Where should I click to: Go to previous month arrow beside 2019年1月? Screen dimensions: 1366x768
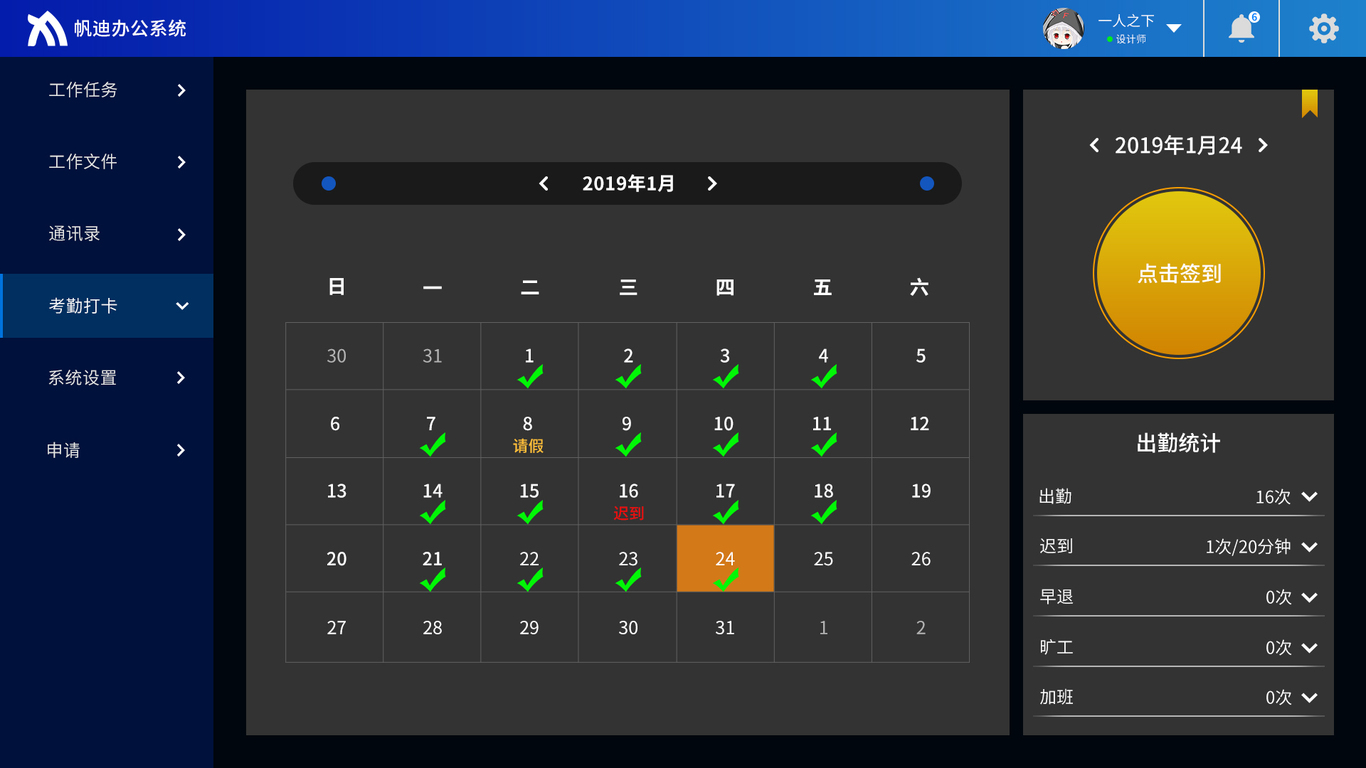tap(544, 184)
